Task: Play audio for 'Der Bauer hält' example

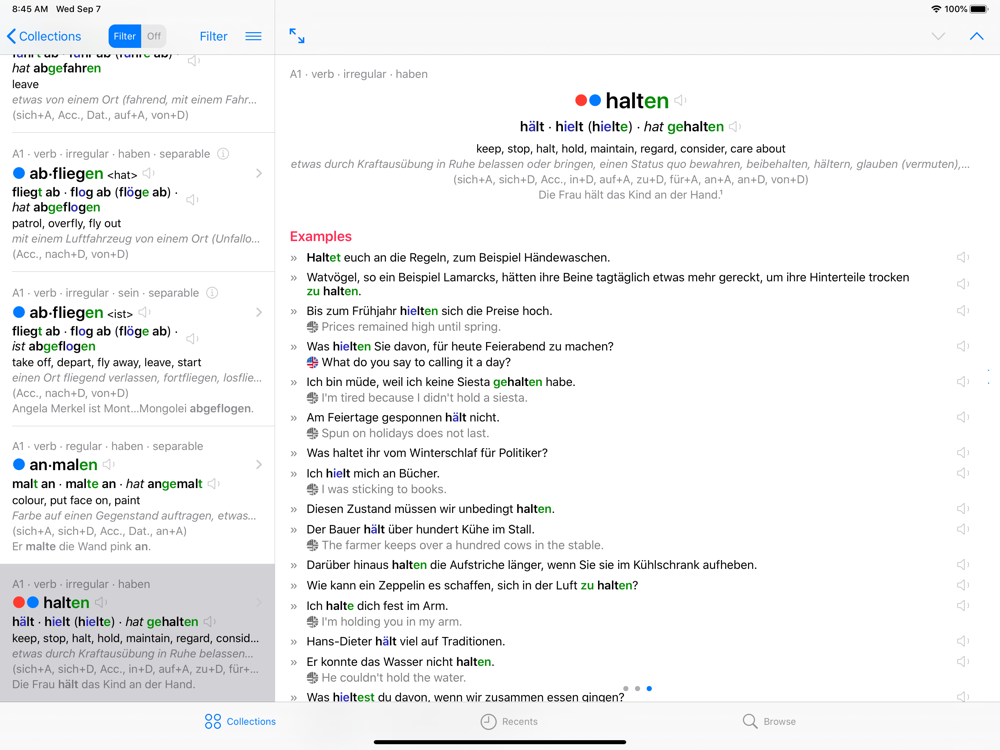Action: click(962, 529)
